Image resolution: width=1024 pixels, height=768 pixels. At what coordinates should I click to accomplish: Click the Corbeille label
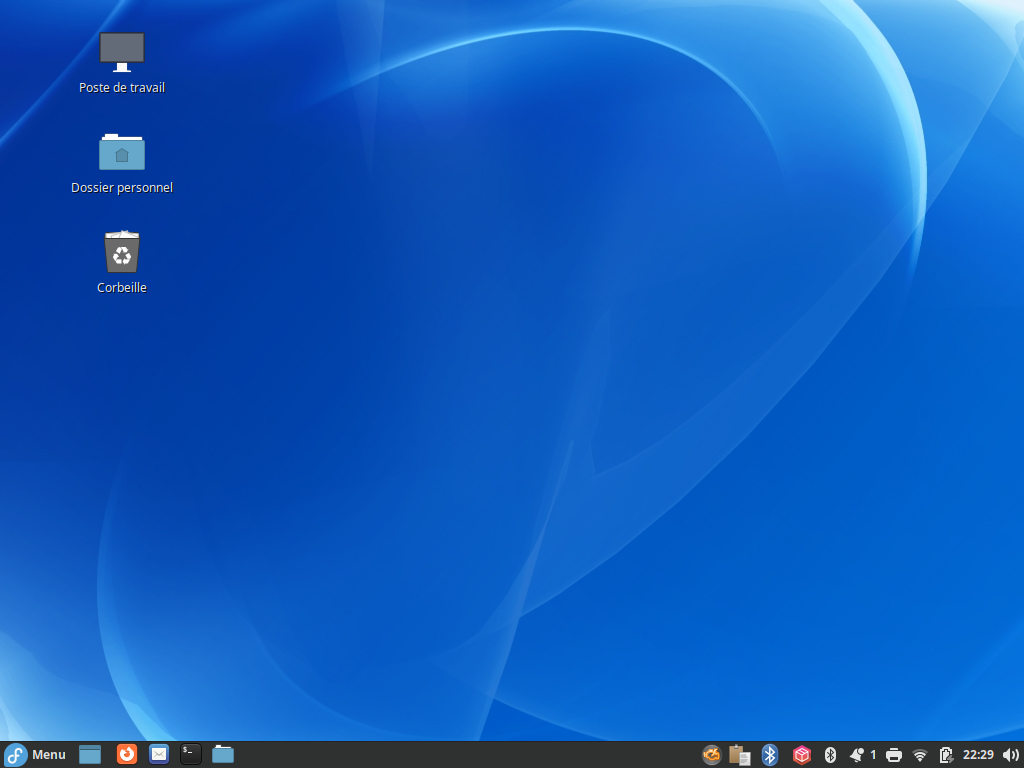[121, 287]
